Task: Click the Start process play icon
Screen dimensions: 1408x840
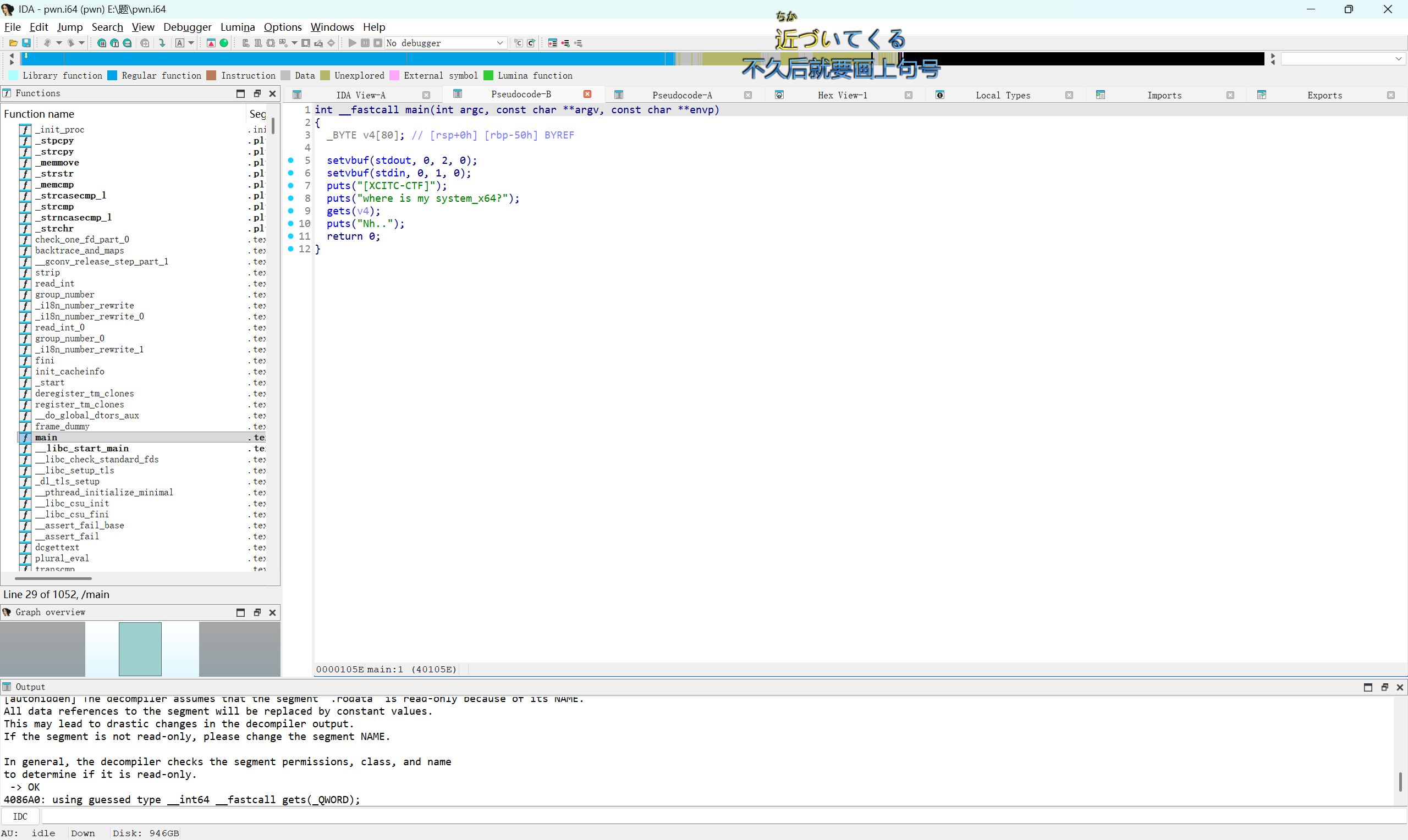Action: point(352,43)
